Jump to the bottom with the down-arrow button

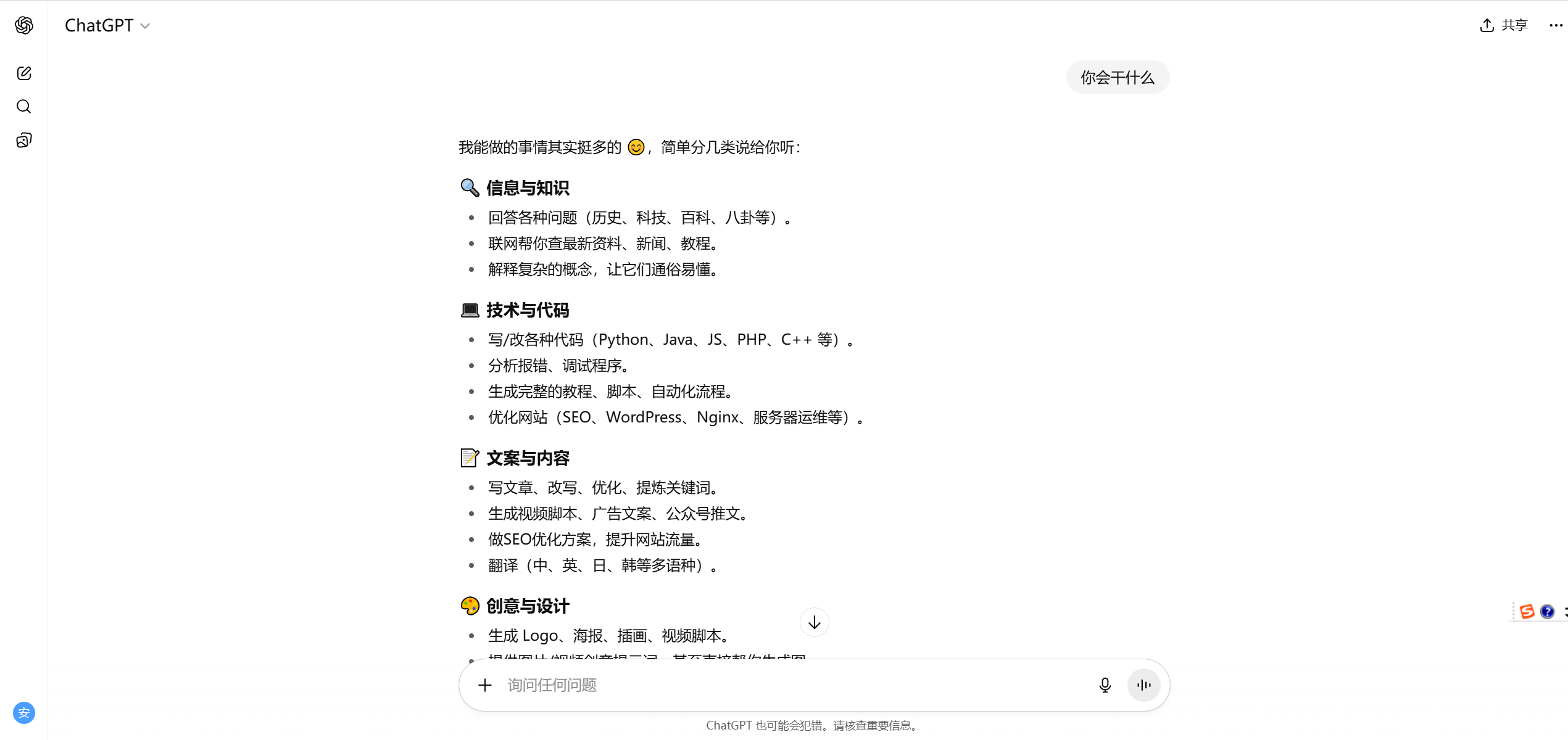(814, 622)
